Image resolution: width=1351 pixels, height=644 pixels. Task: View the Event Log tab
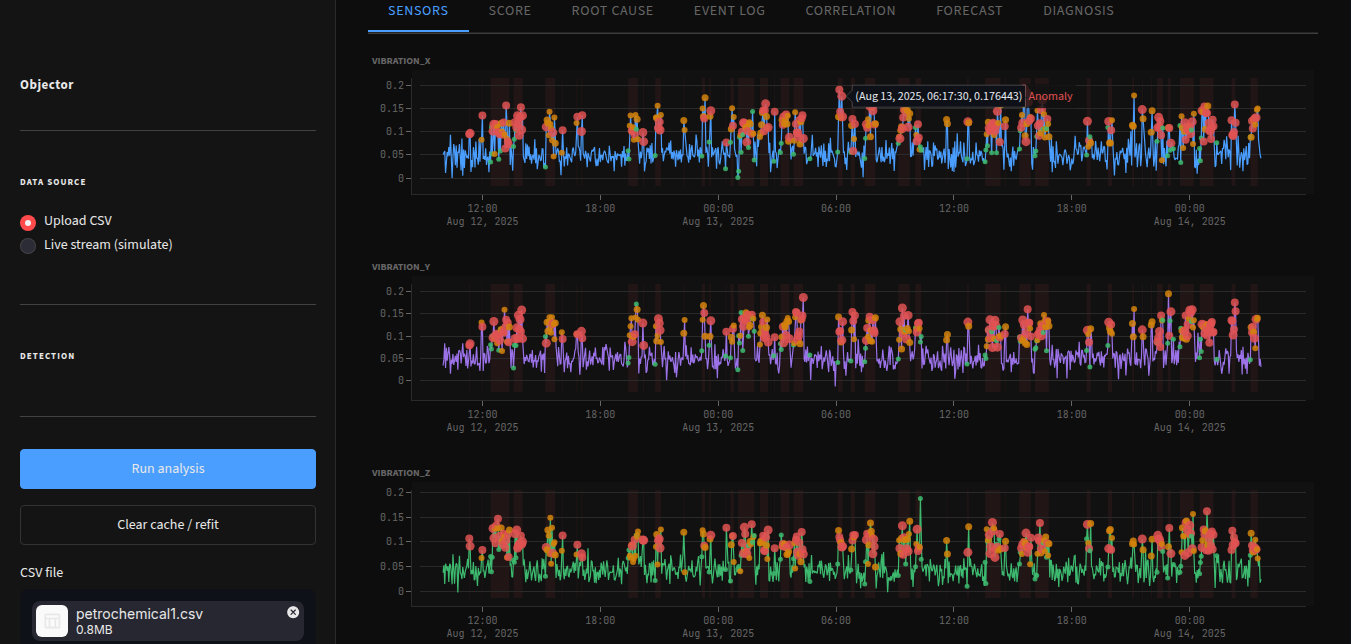point(729,11)
